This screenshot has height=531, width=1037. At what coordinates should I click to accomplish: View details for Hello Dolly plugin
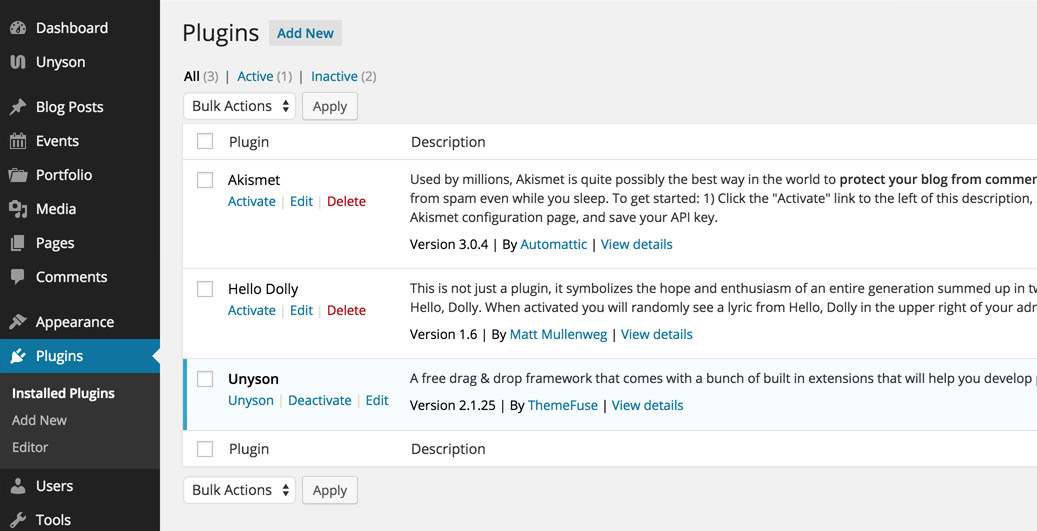[x=657, y=335]
